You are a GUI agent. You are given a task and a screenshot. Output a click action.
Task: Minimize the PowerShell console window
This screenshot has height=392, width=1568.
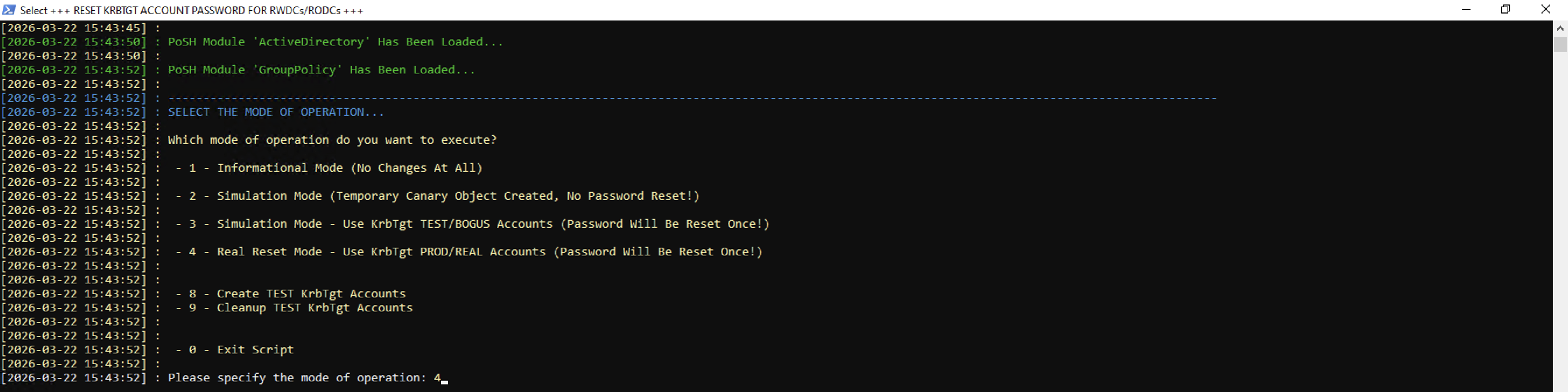point(1466,10)
